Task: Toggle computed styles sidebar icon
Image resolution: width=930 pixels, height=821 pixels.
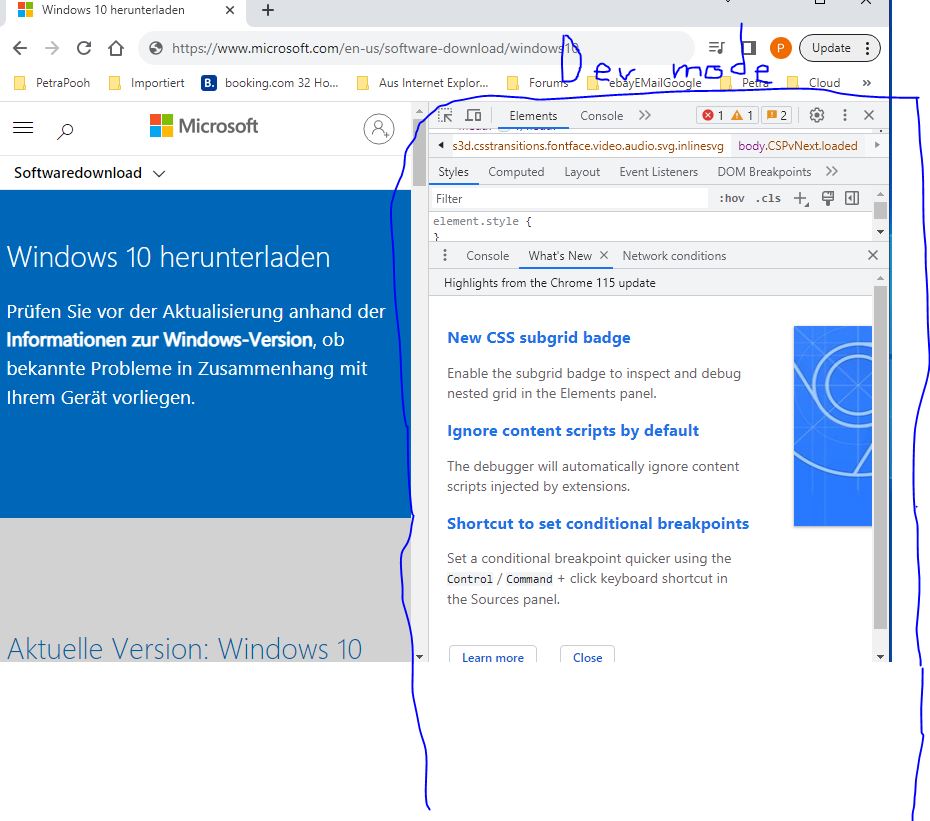Action: click(x=852, y=198)
